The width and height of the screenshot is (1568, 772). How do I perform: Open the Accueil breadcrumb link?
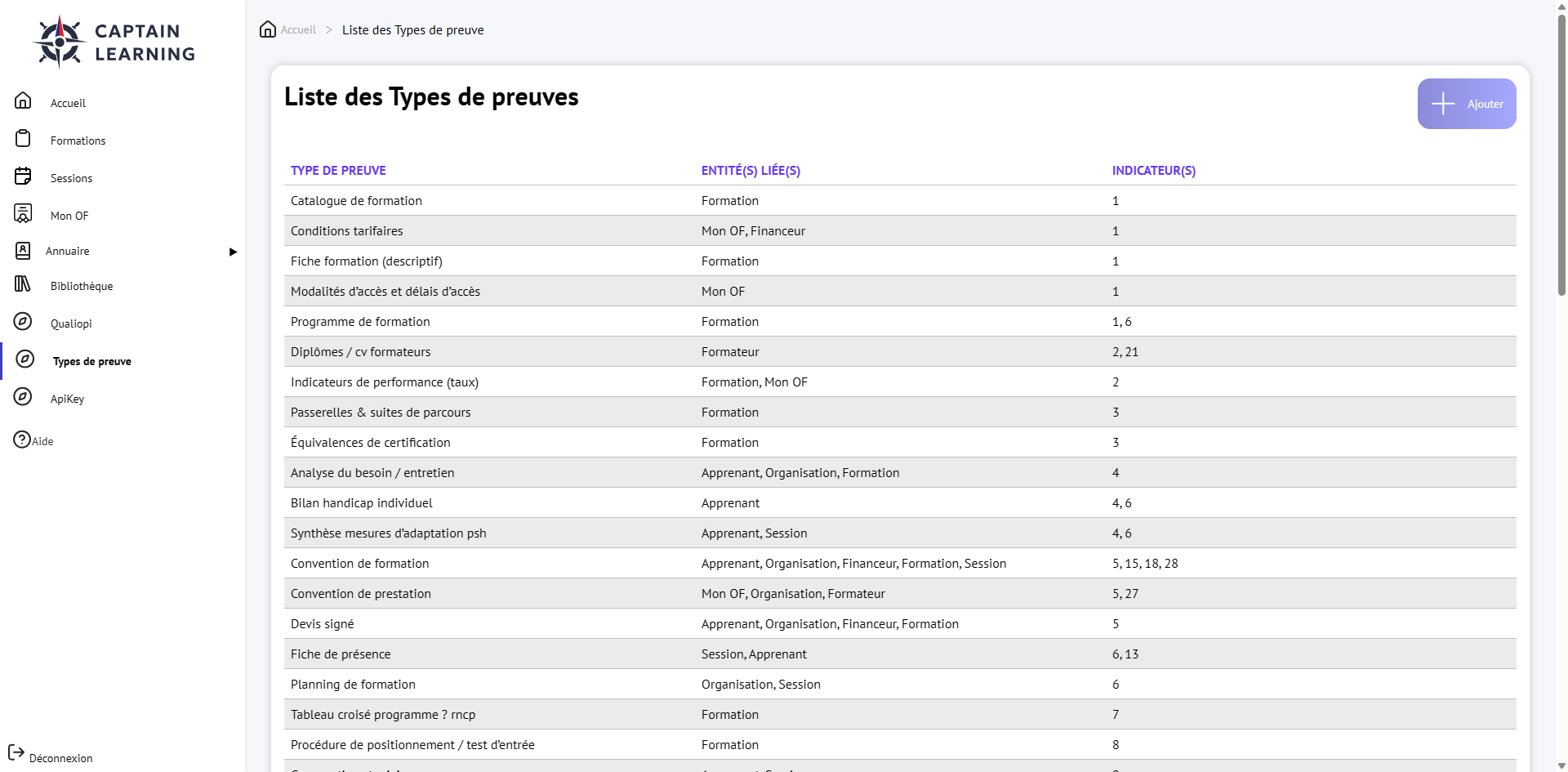297,29
